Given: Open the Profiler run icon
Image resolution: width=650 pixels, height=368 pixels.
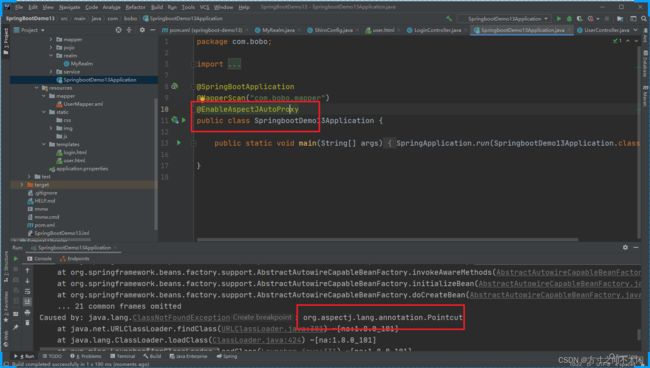Looking at the screenshot, I should 590,19.
